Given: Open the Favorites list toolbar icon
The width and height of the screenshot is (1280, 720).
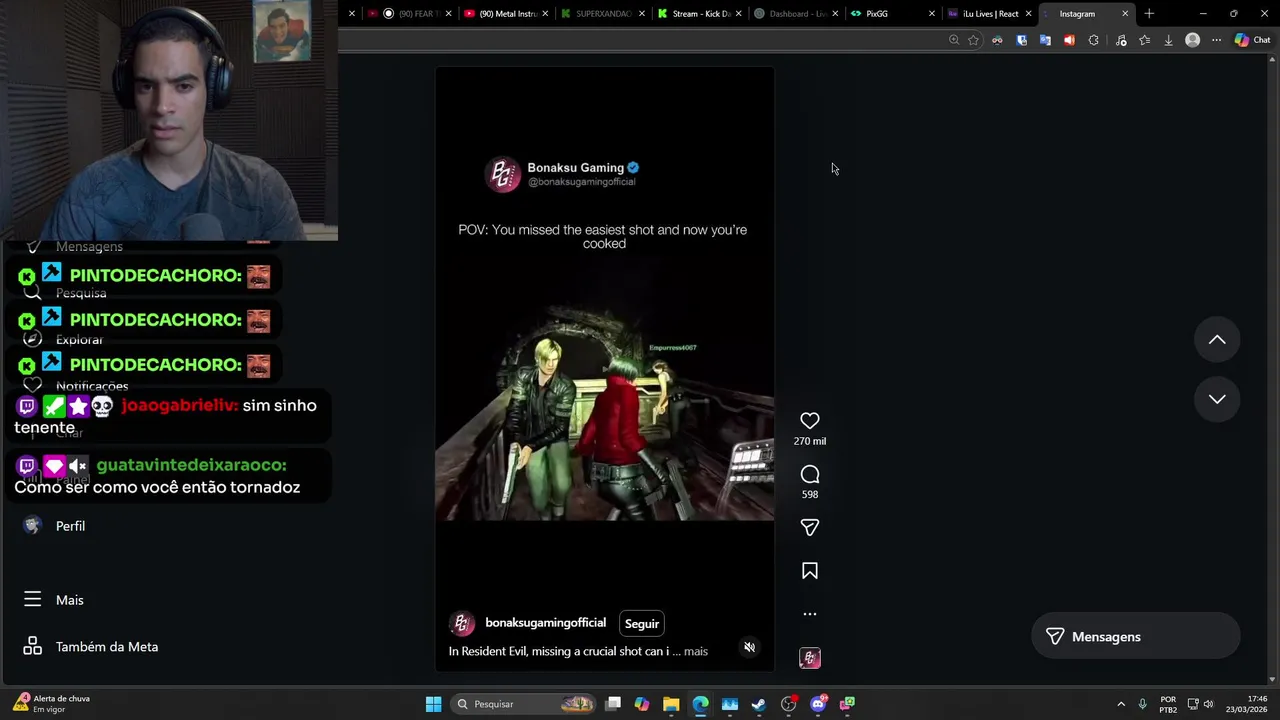Looking at the screenshot, I should (1144, 40).
